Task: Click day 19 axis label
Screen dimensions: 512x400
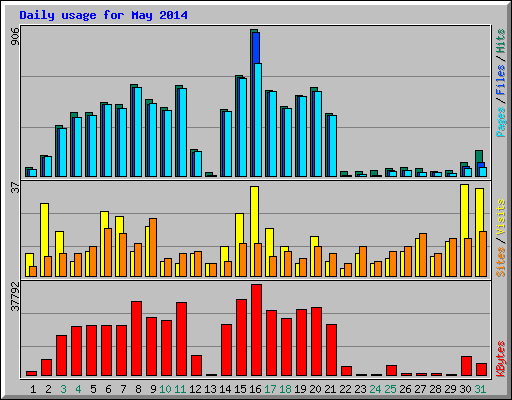Action: click(x=300, y=389)
